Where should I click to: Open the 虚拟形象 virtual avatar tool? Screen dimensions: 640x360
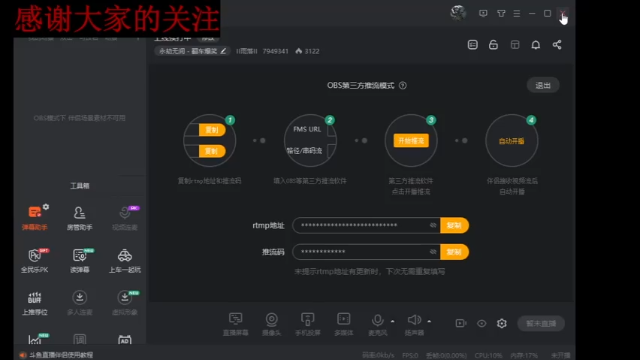[125, 303]
